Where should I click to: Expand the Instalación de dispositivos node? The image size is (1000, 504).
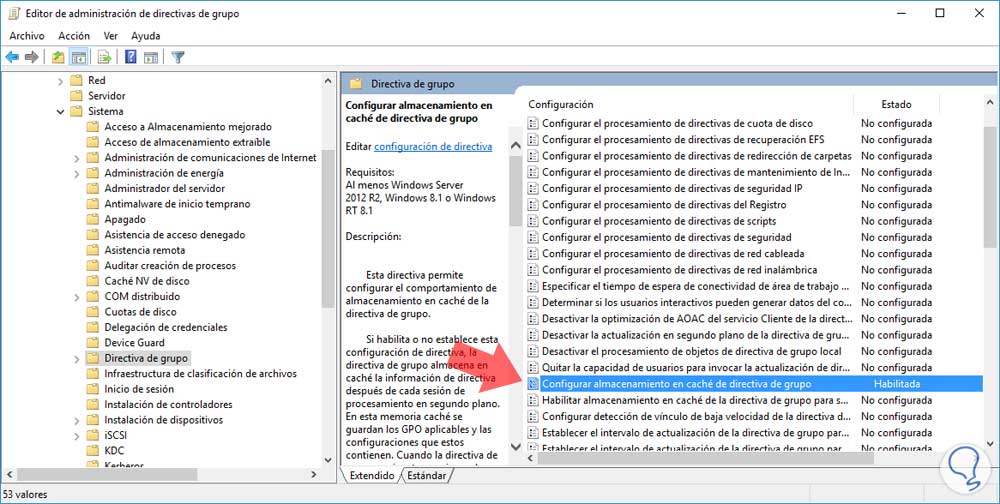point(77,420)
